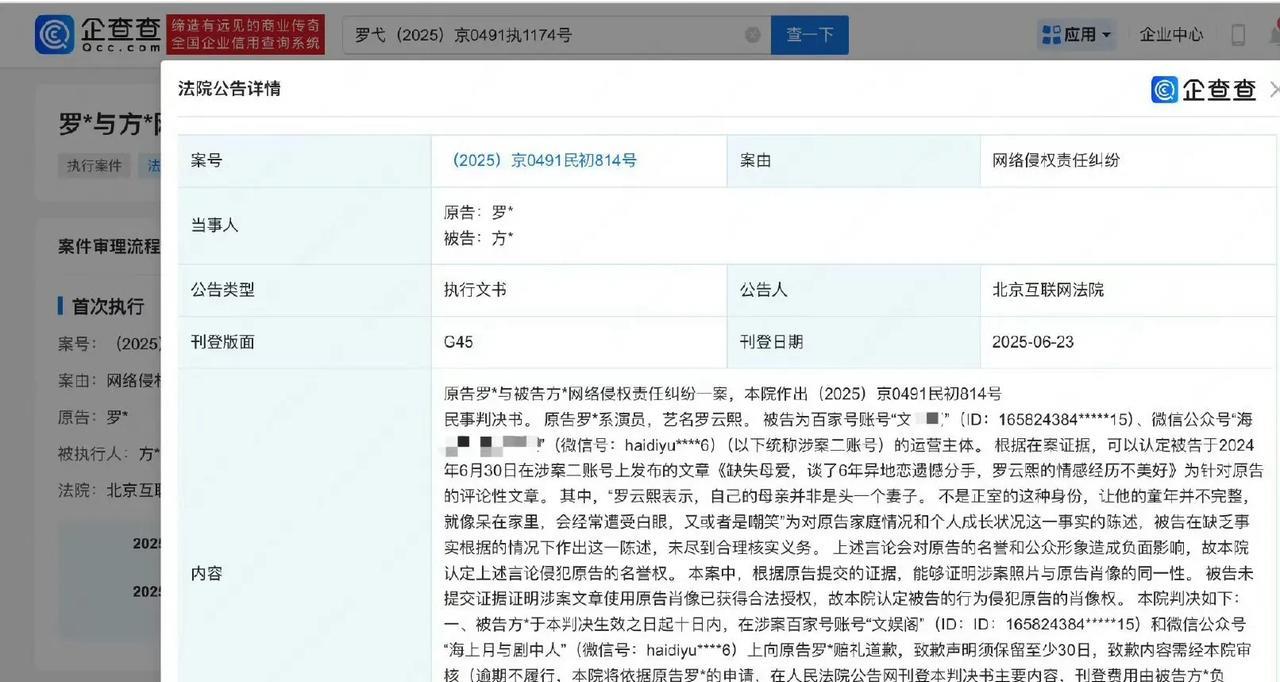This screenshot has height=682, width=1280.
Task: Select the 执行案件 tag in the background page
Action: 94,166
